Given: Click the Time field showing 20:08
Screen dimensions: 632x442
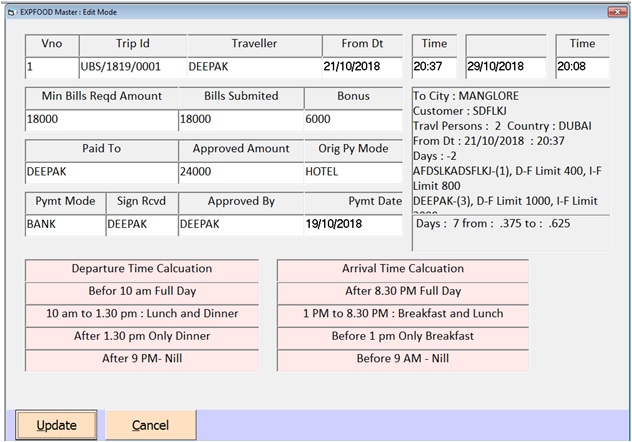Looking at the screenshot, I should pyautogui.click(x=582, y=67).
